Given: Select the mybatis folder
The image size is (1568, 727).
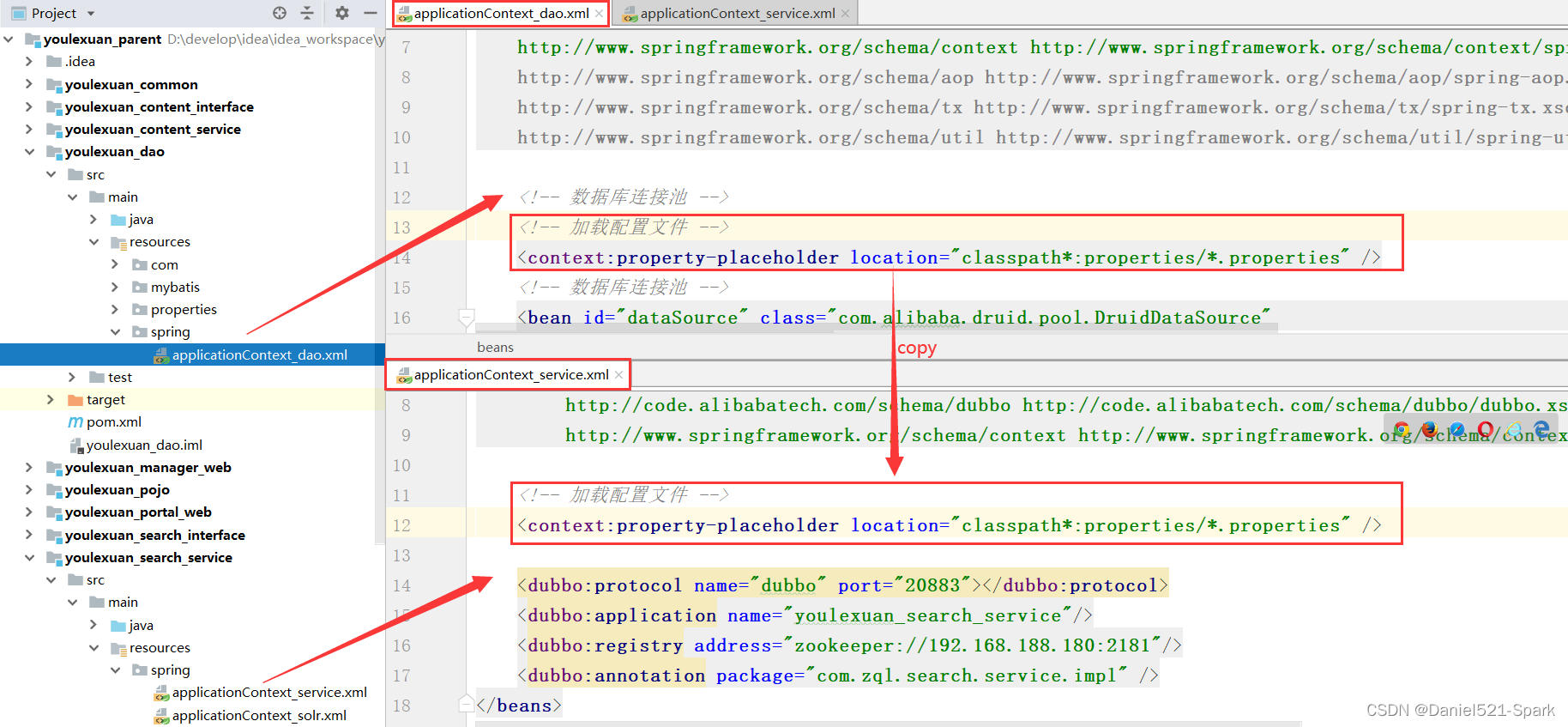Looking at the screenshot, I should (175, 287).
